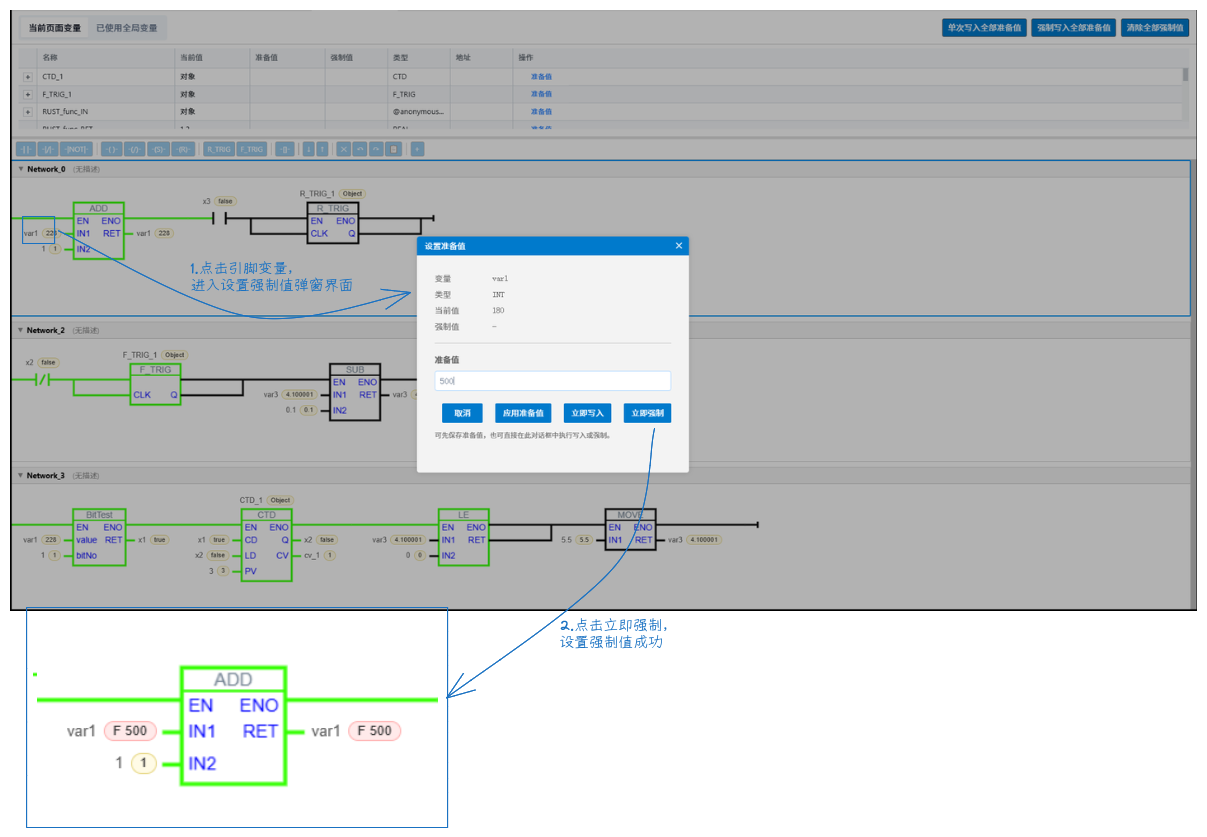Click the plus toolbar icon
This screenshot has width=1207, height=837.
tap(417, 149)
